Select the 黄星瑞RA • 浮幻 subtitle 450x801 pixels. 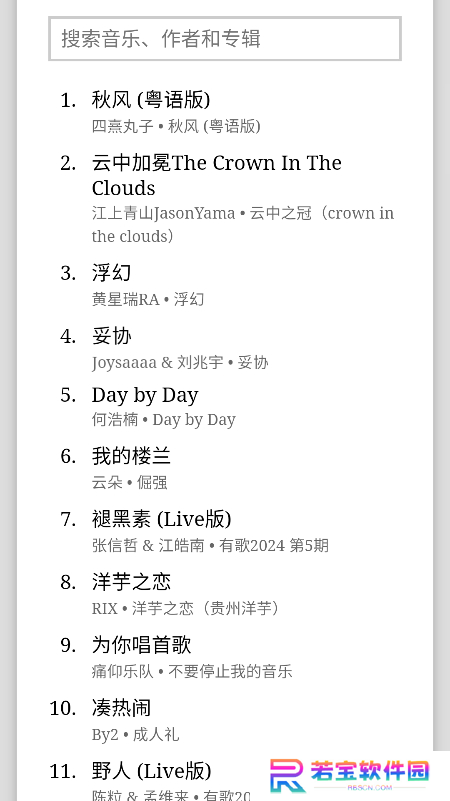pyautogui.click(x=148, y=299)
